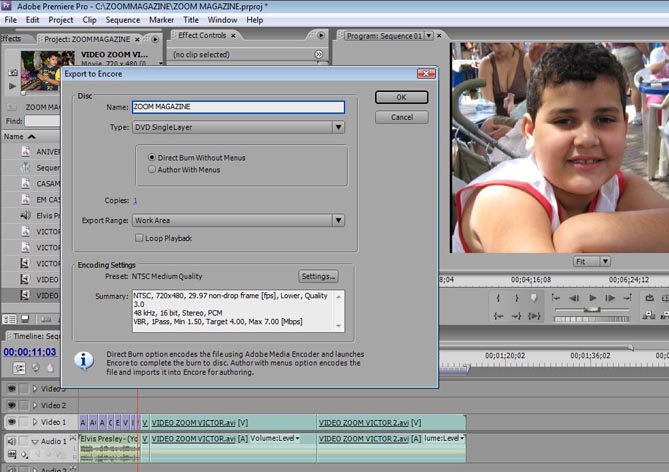Click the Go to In Point icon
669x472 pixels.
point(497,314)
